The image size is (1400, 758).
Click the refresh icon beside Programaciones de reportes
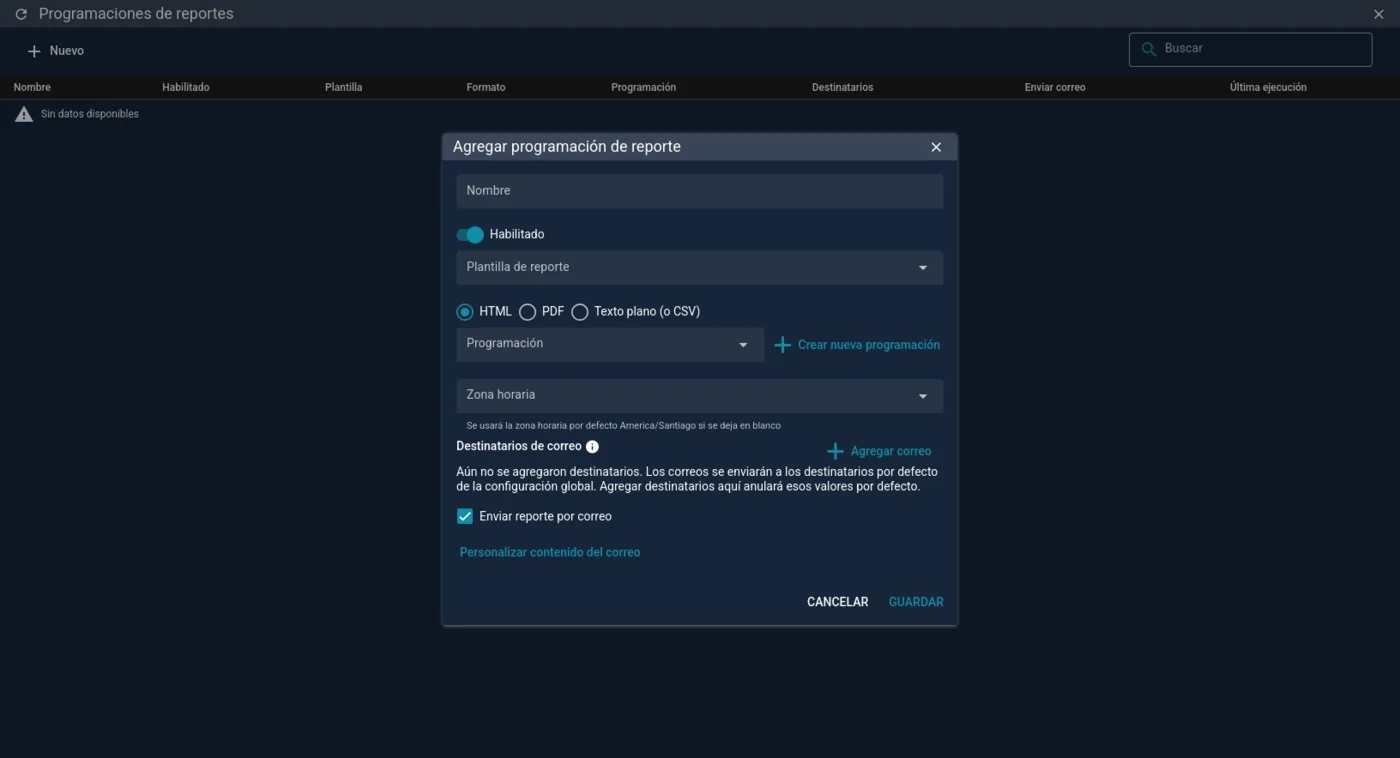[x=21, y=15]
